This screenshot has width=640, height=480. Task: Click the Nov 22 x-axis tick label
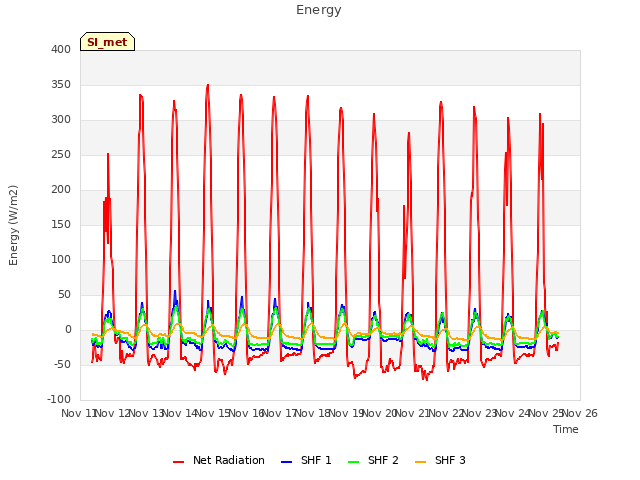coord(447,413)
